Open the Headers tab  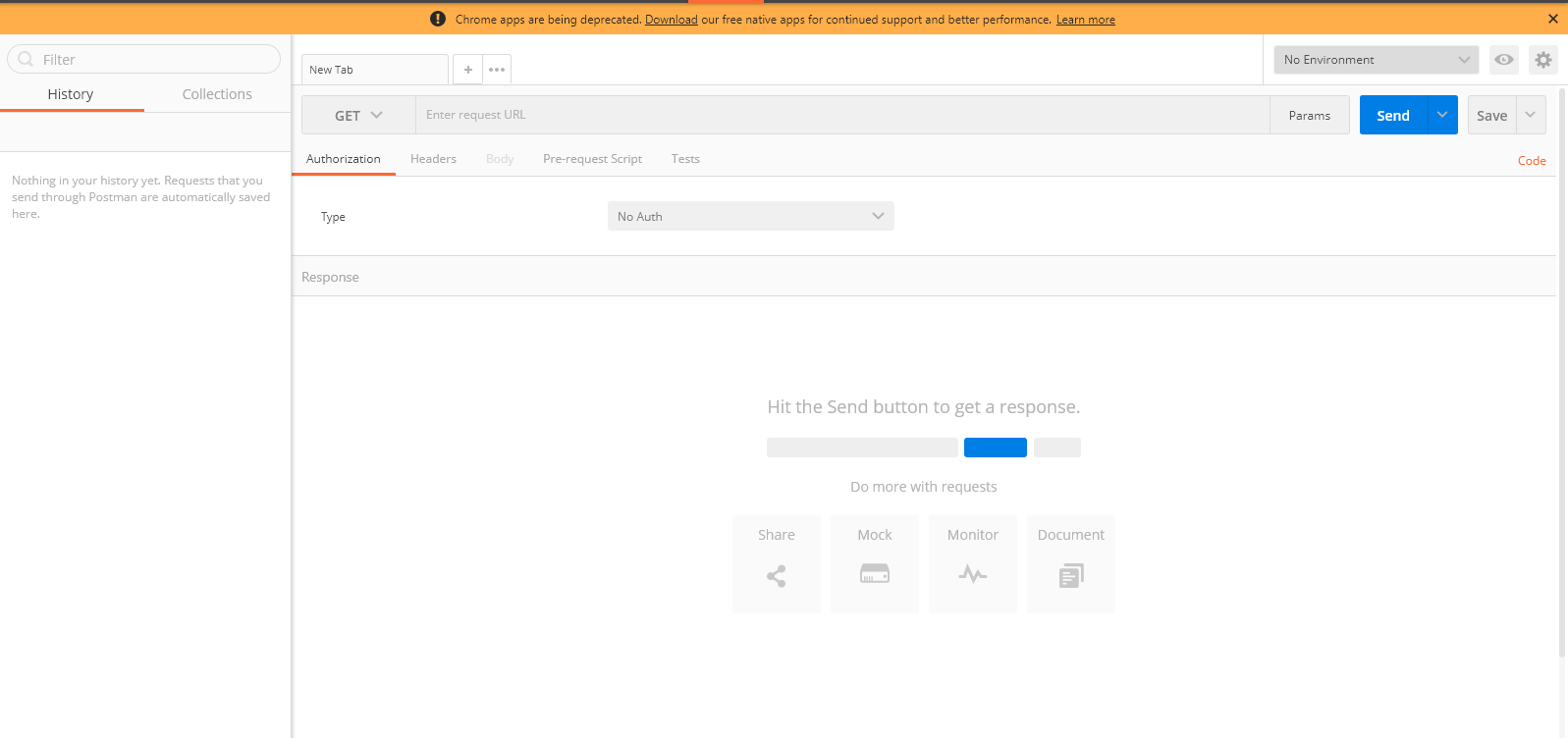[433, 159]
